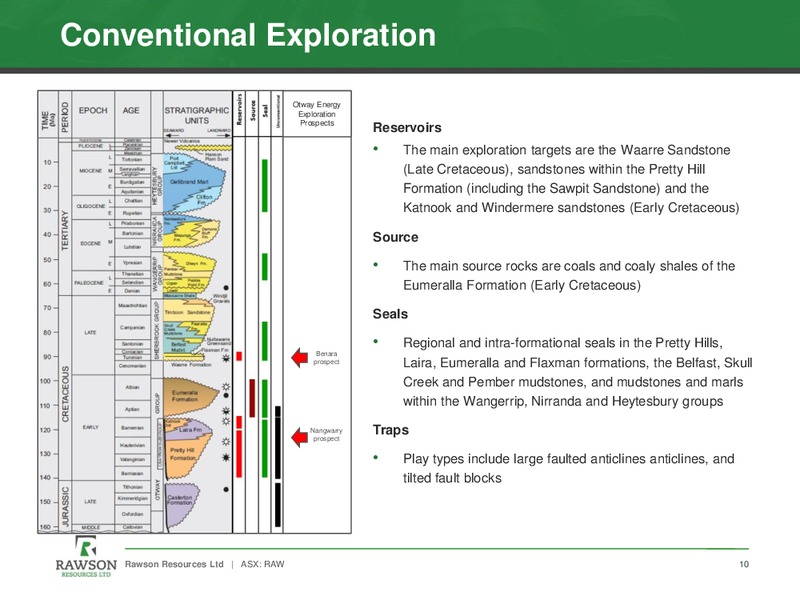Click the EOCENE epoch cell
The height and width of the screenshot is (600, 800).
point(90,244)
